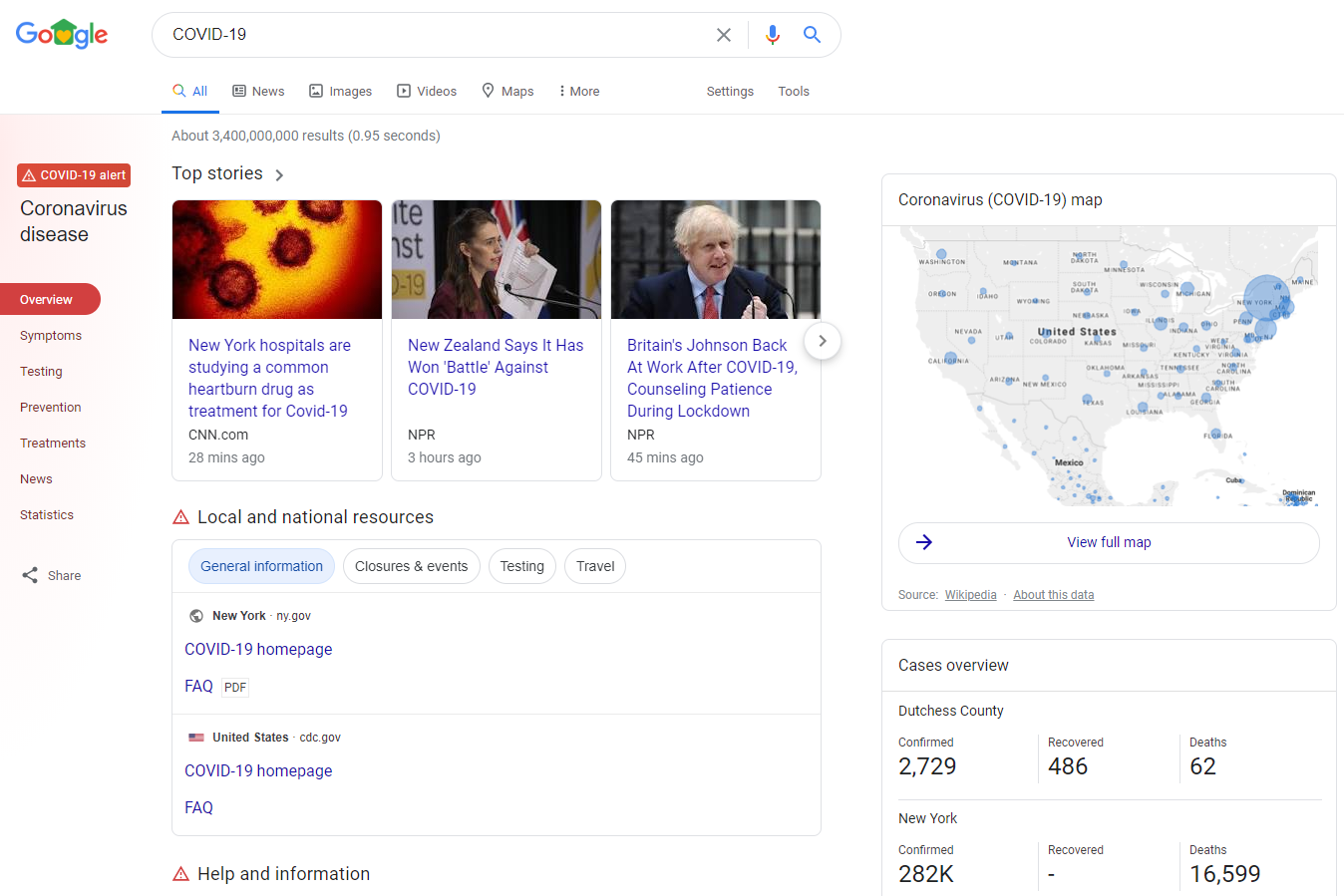Viewport: 1344px width, 896px height.
Task: Click the Coronavirus US map preview
Action: 1109,366
